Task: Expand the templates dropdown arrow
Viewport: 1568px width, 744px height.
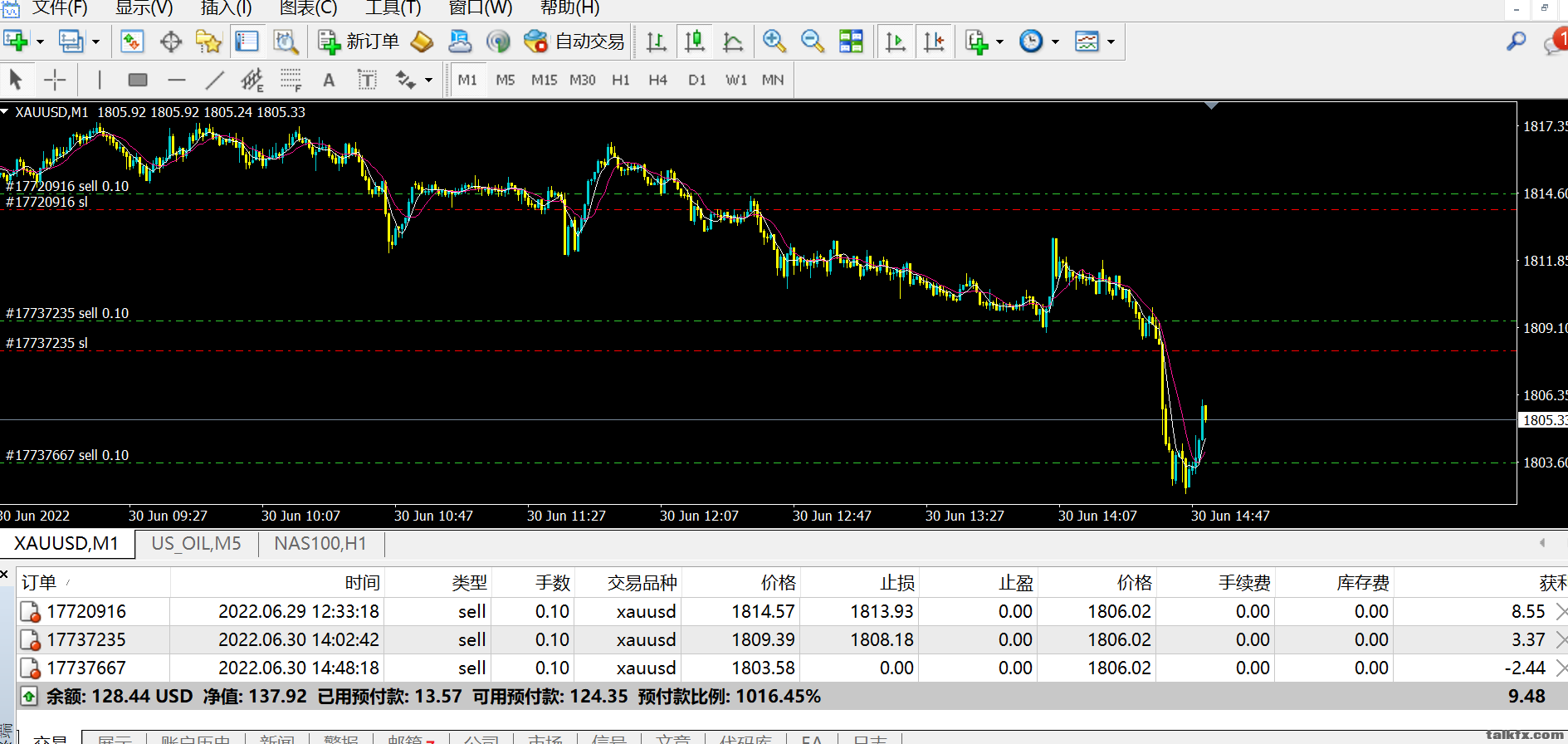Action: (1111, 42)
